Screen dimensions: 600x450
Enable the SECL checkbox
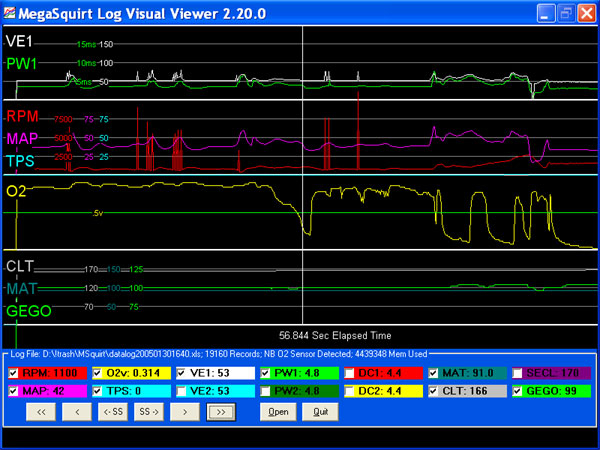(x=517, y=373)
